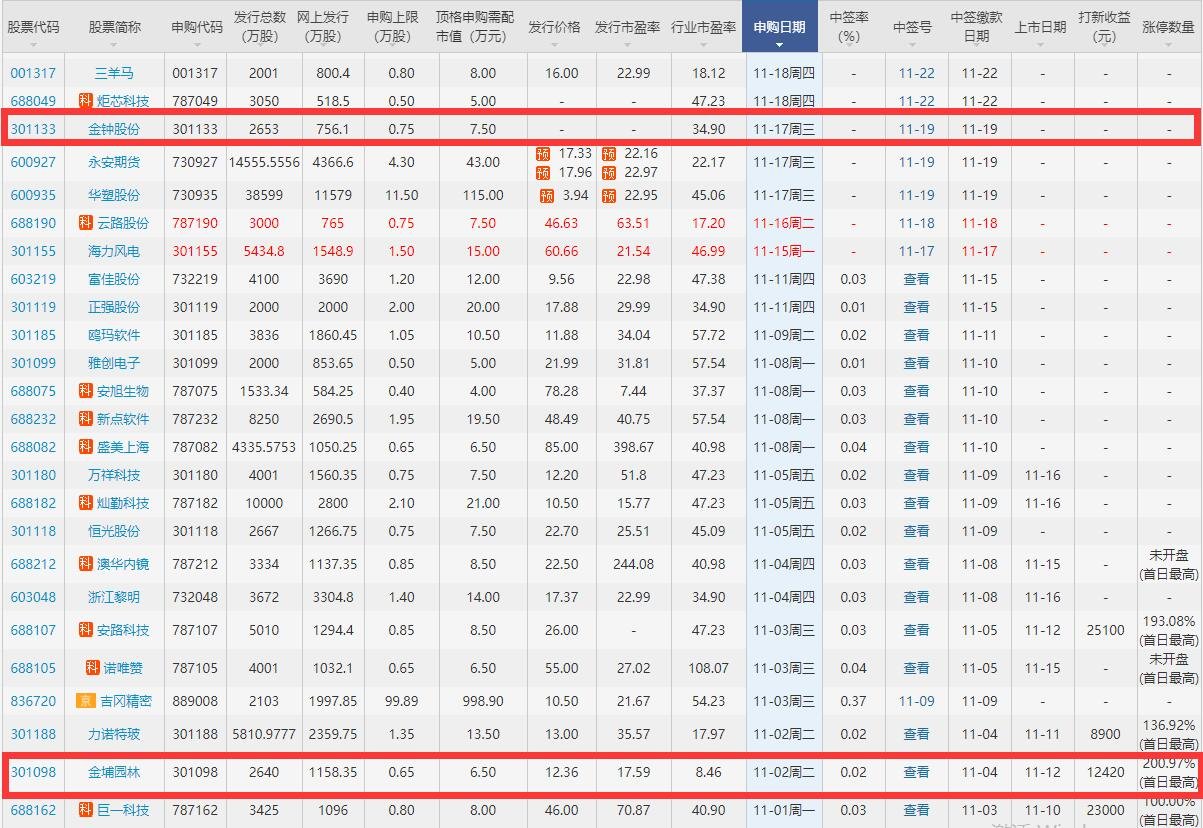Viewport: 1203px width, 828px height.
Task: Click 查看 in the 金埔园林 row
Action: pyautogui.click(x=916, y=772)
